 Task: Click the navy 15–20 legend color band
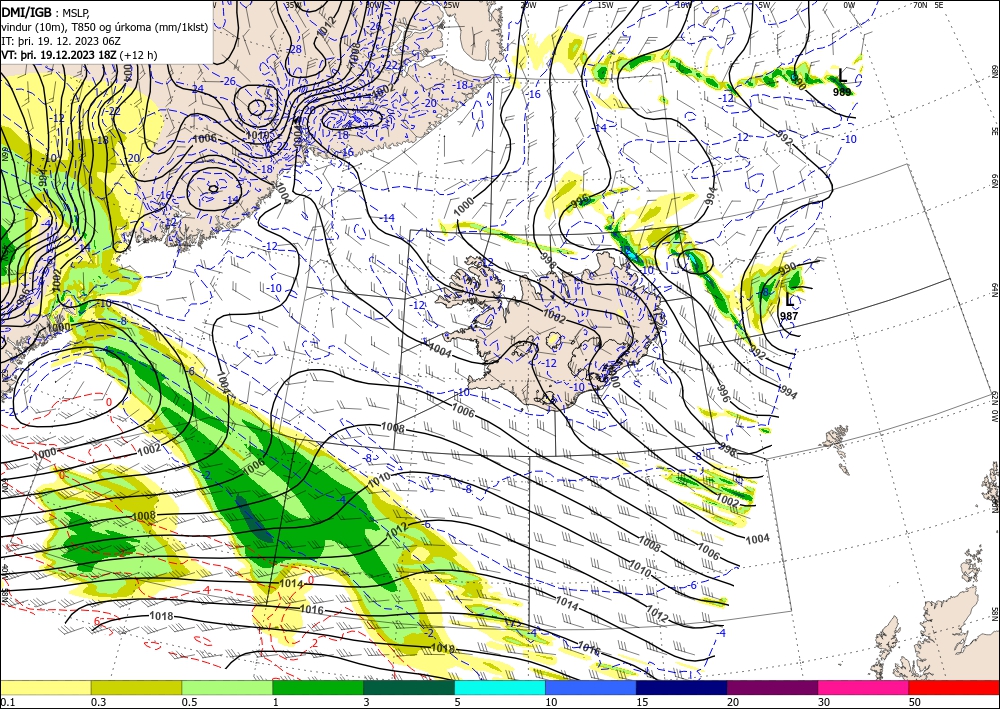[x=682, y=687]
